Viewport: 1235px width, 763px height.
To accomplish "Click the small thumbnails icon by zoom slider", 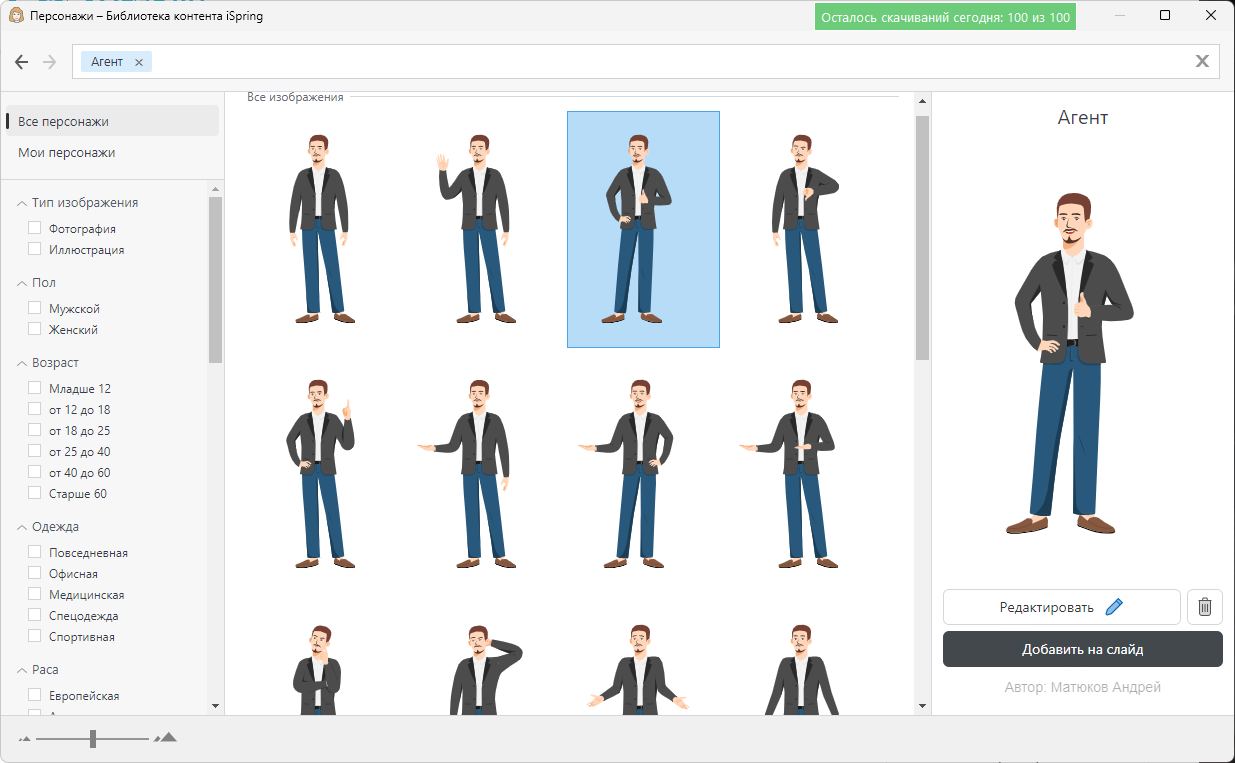I will [x=25, y=739].
